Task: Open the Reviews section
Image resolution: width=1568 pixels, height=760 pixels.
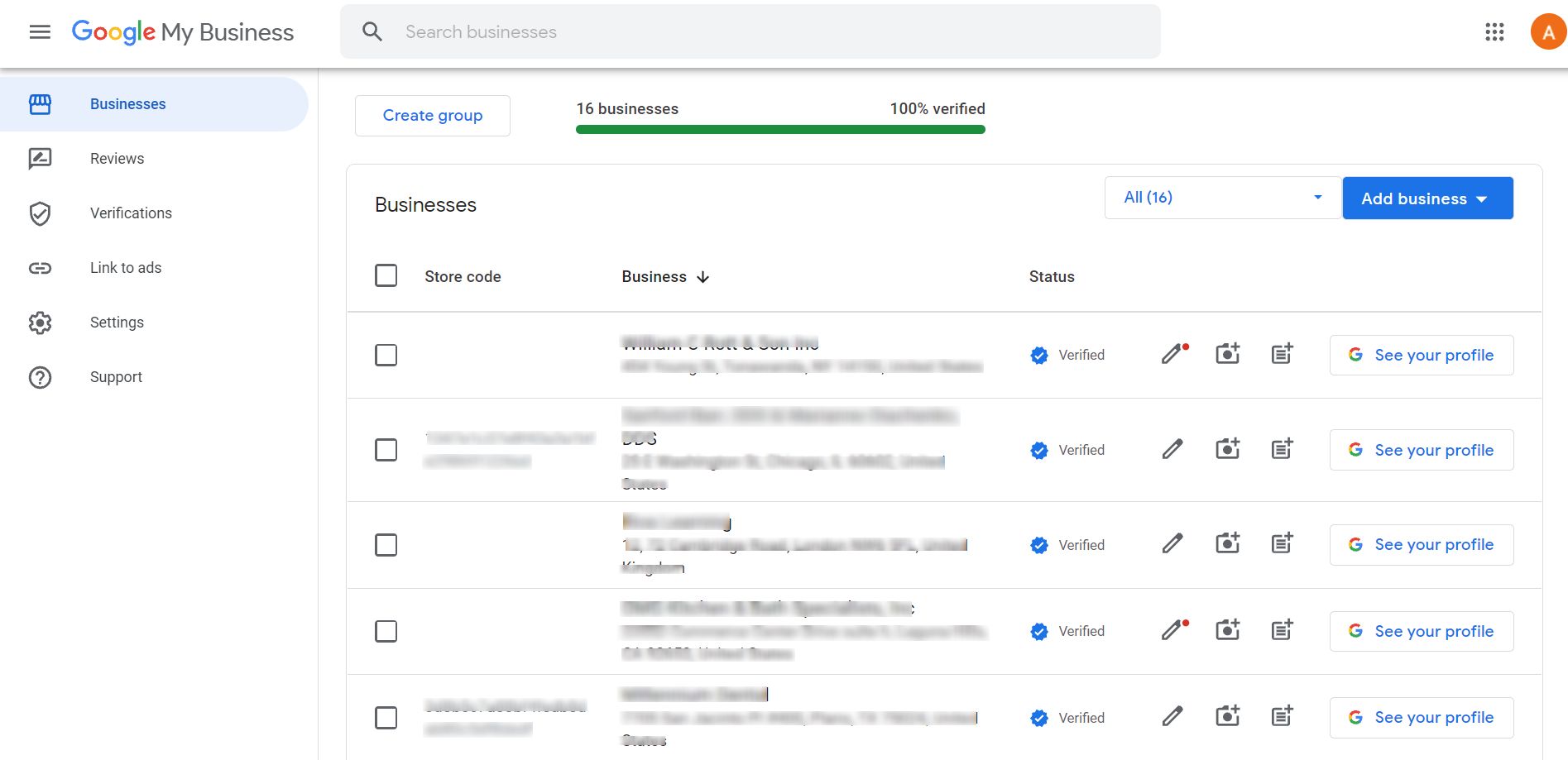Action: tap(117, 158)
